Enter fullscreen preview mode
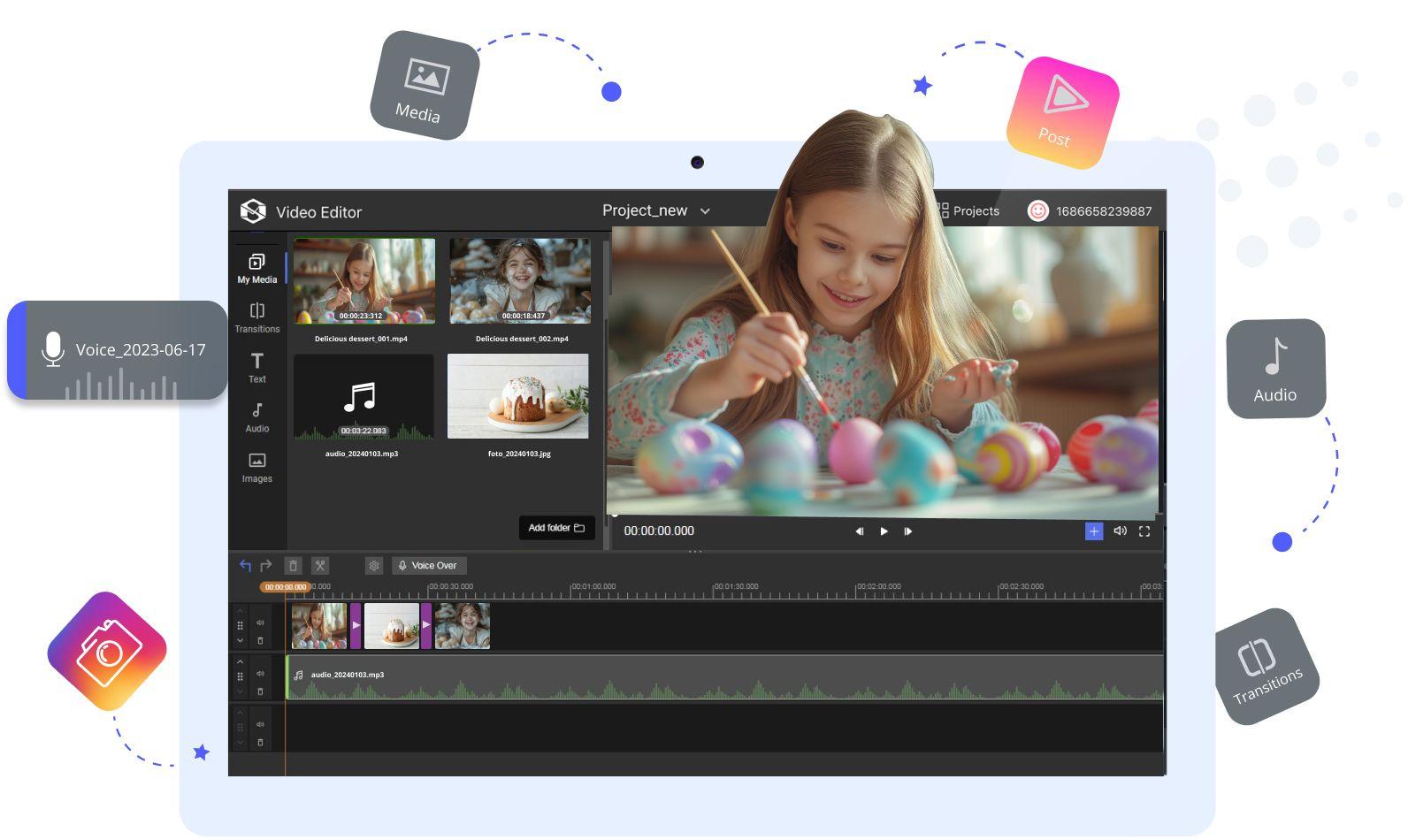The width and height of the screenshot is (1408, 840). point(1144,531)
